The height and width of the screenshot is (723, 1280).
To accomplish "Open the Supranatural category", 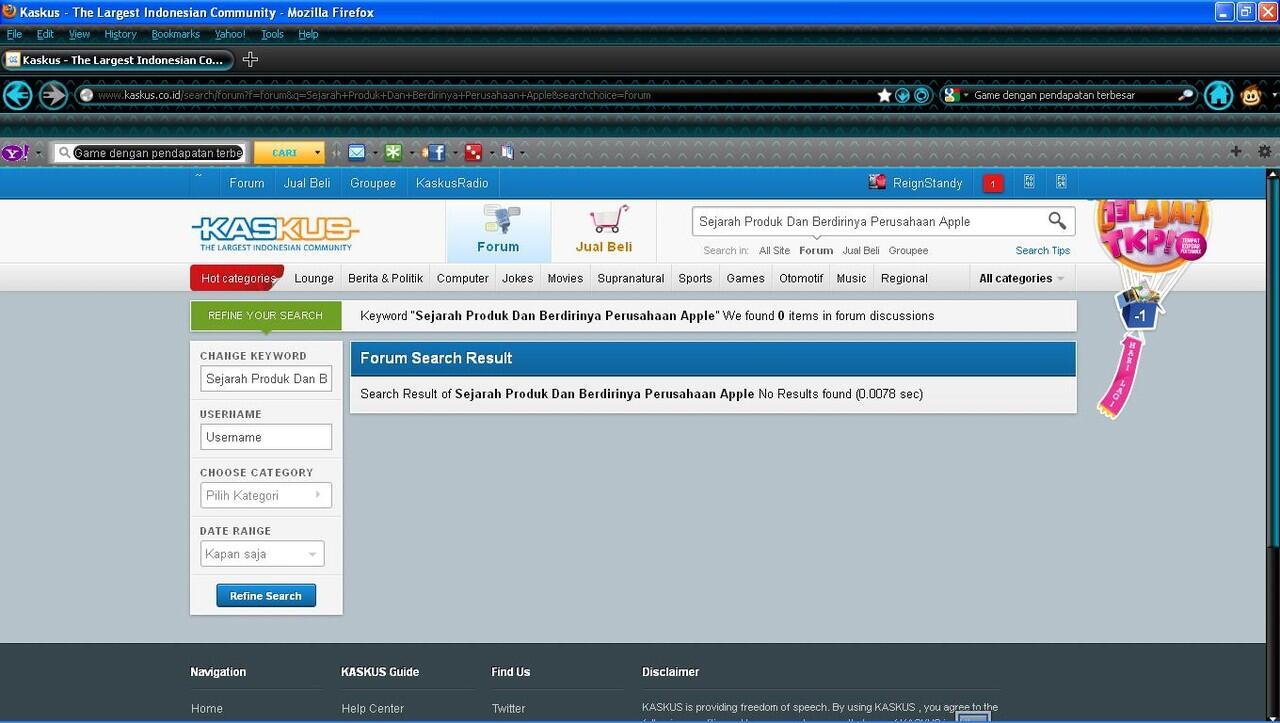I will tap(631, 278).
